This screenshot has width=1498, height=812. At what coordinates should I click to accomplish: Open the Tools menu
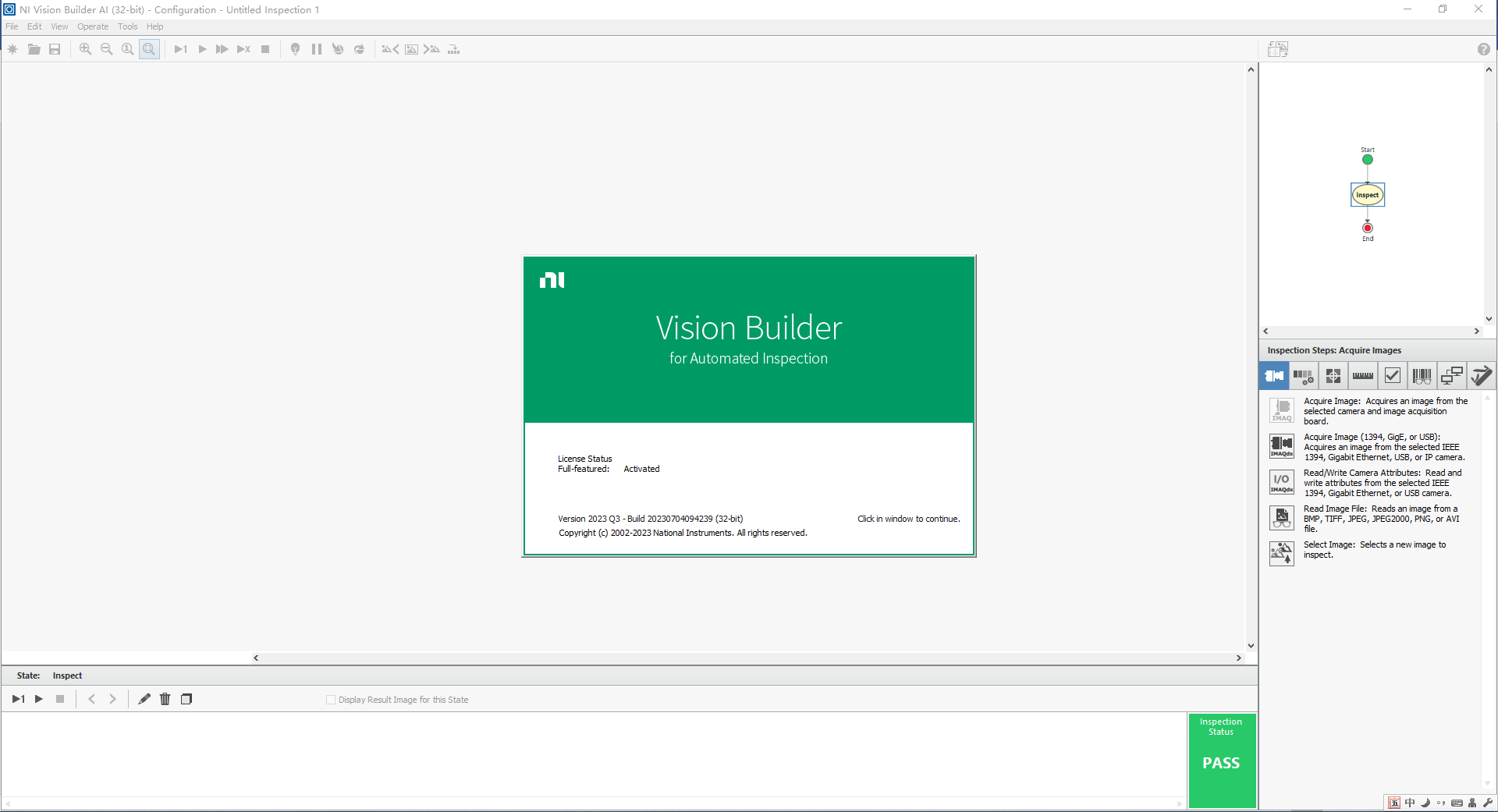pyautogui.click(x=127, y=27)
